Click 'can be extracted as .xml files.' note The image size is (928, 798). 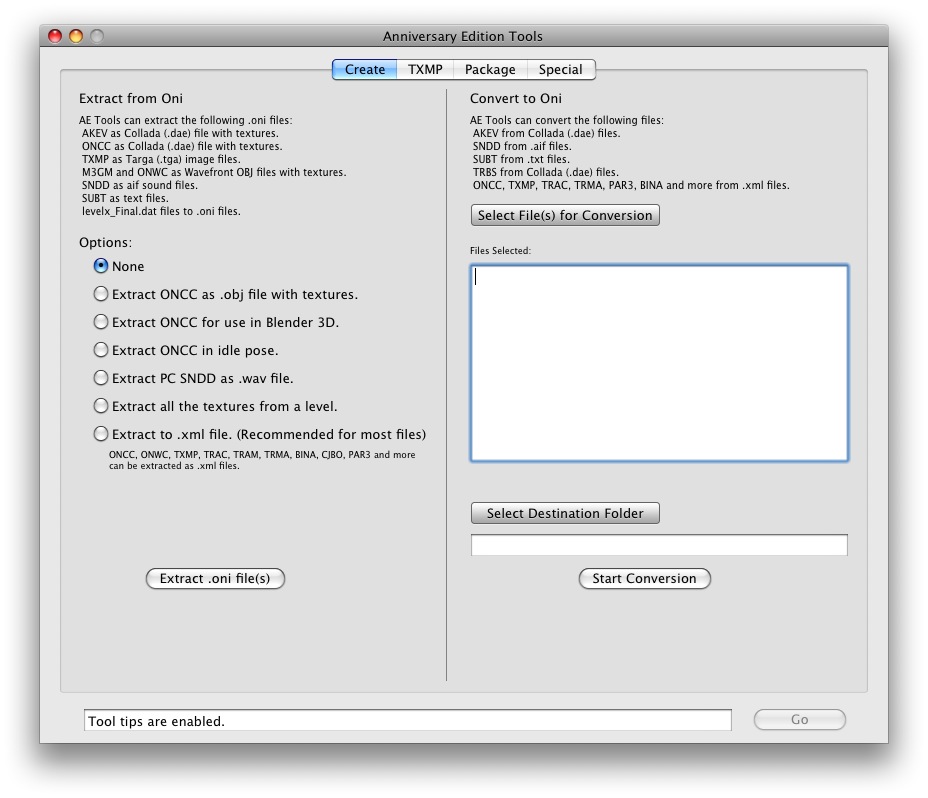click(x=174, y=466)
